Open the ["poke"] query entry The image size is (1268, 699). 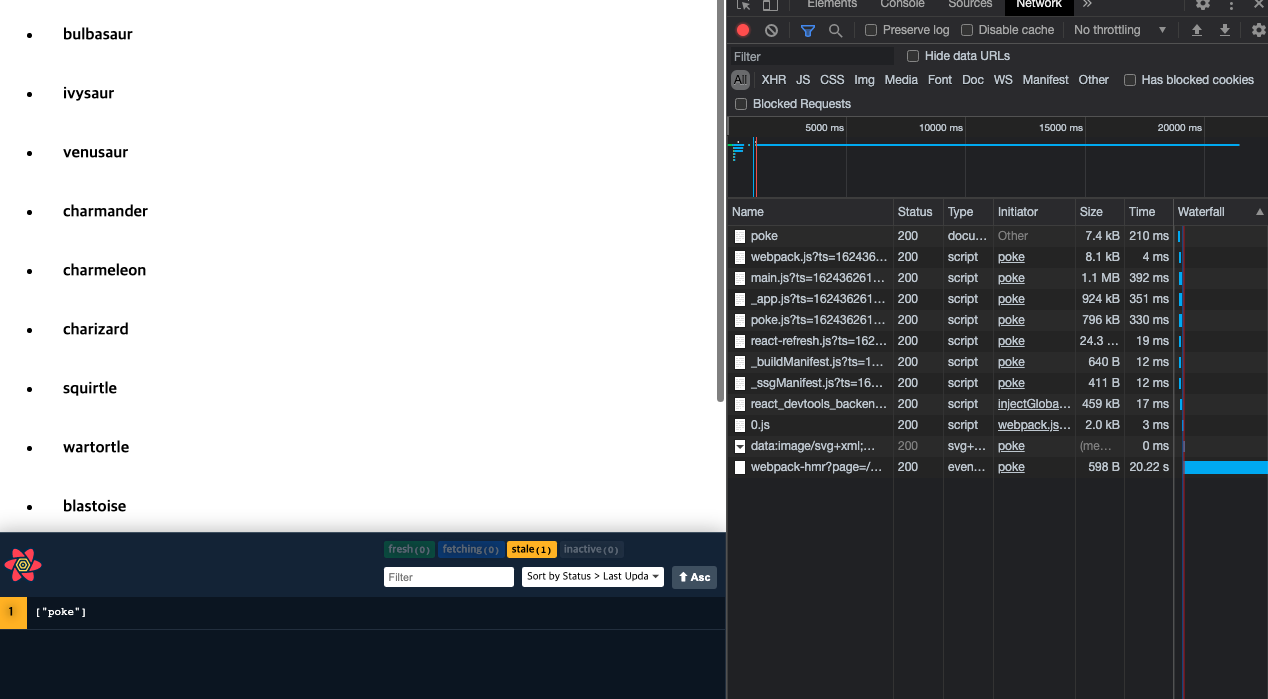point(362,612)
